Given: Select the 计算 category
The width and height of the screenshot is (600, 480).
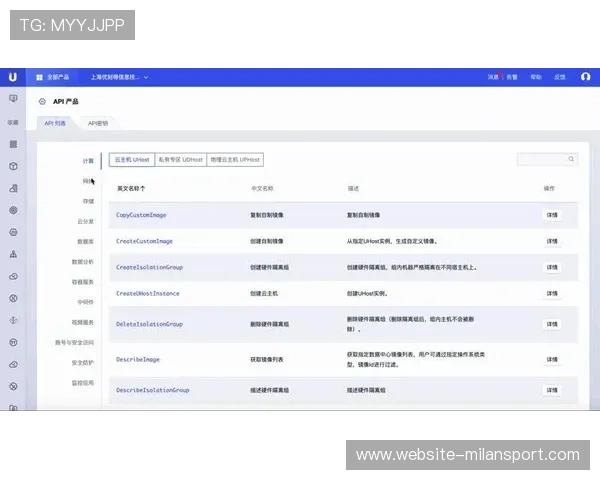Looking at the screenshot, I should (88, 161).
